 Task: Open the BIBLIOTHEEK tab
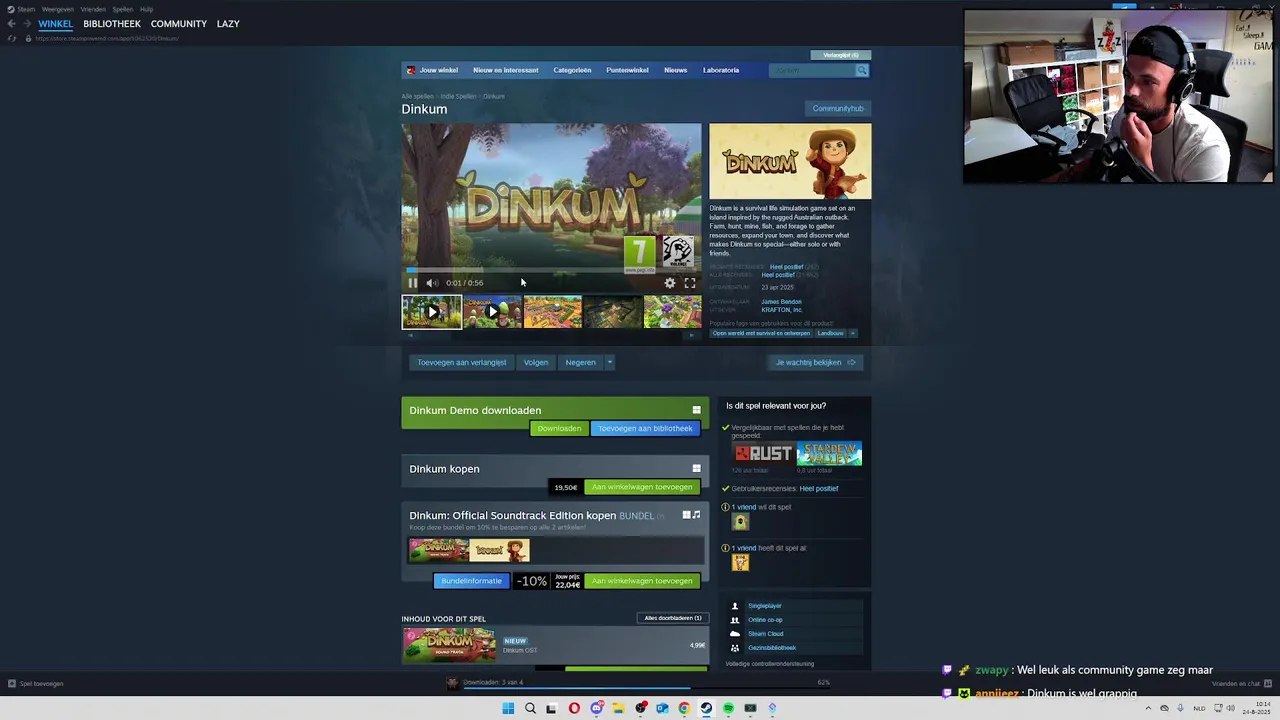pyautogui.click(x=112, y=23)
